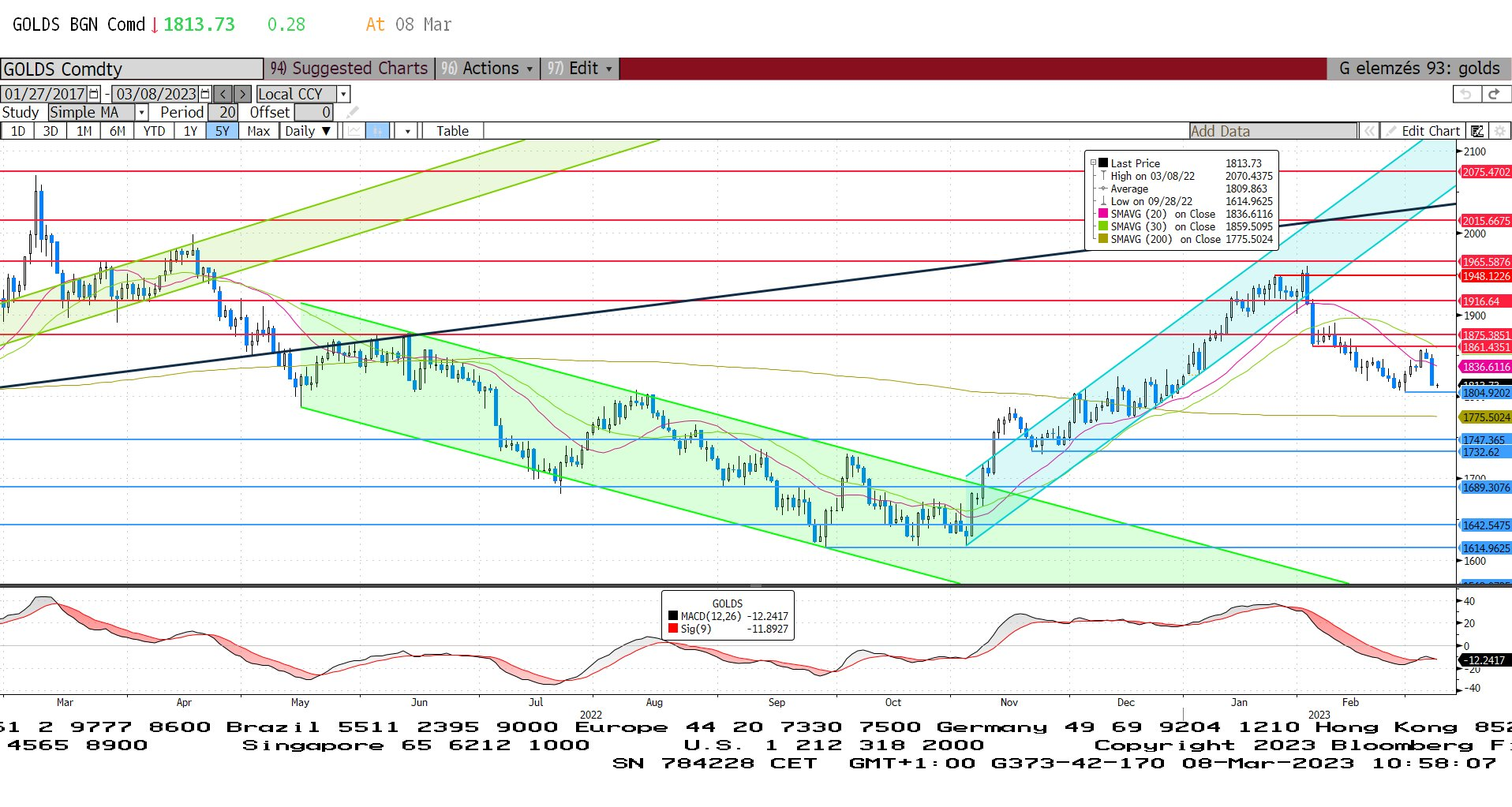This screenshot has width=1512, height=807.
Task: Click the SMAVG (30) green color swatch
Action: pos(1103,226)
